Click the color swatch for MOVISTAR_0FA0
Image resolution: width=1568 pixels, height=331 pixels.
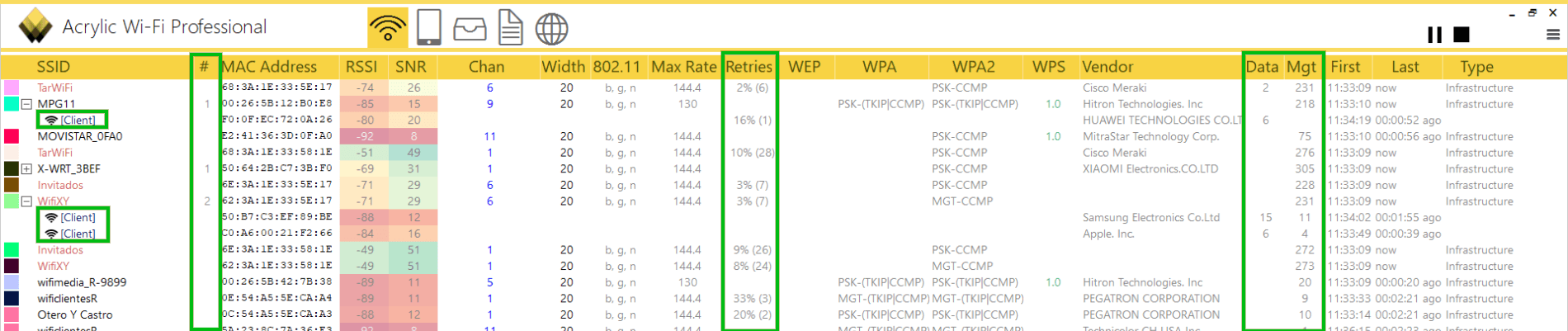pyautogui.click(x=12, y=136)
